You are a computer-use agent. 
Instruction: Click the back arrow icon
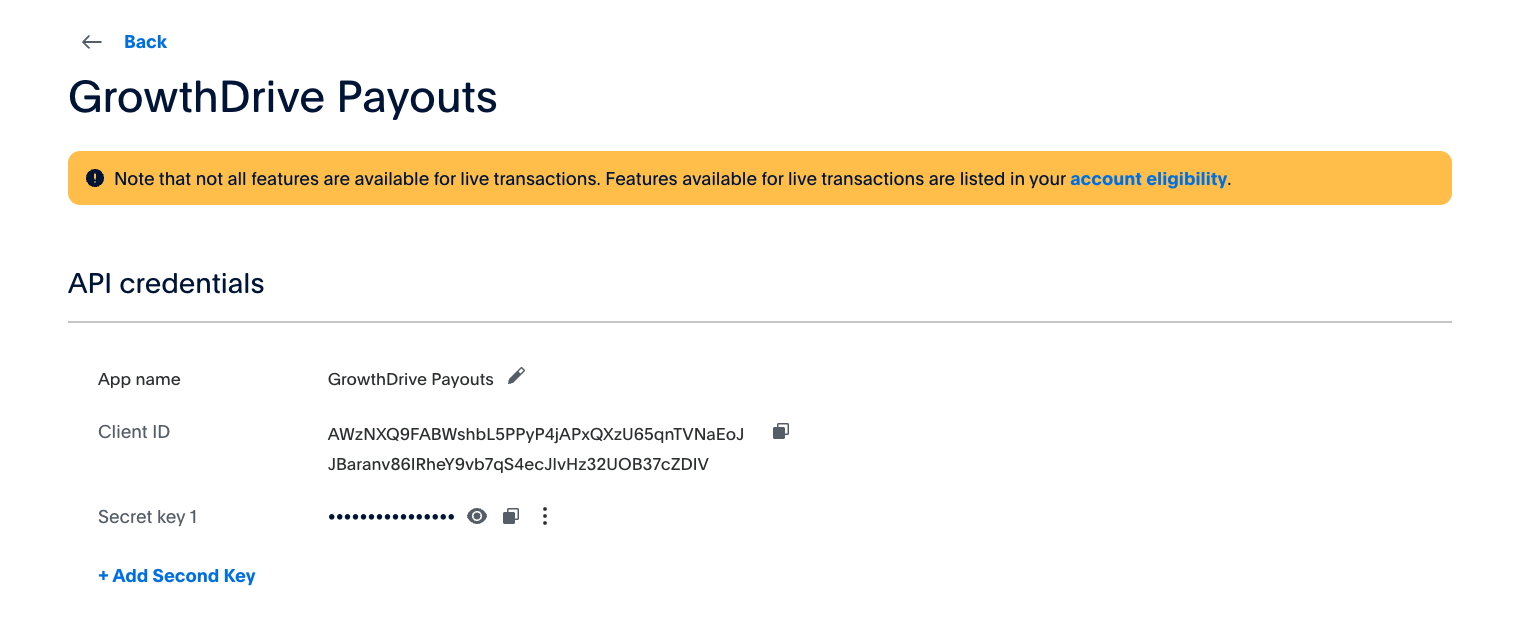pyautogui.click(x=92, y=42)
